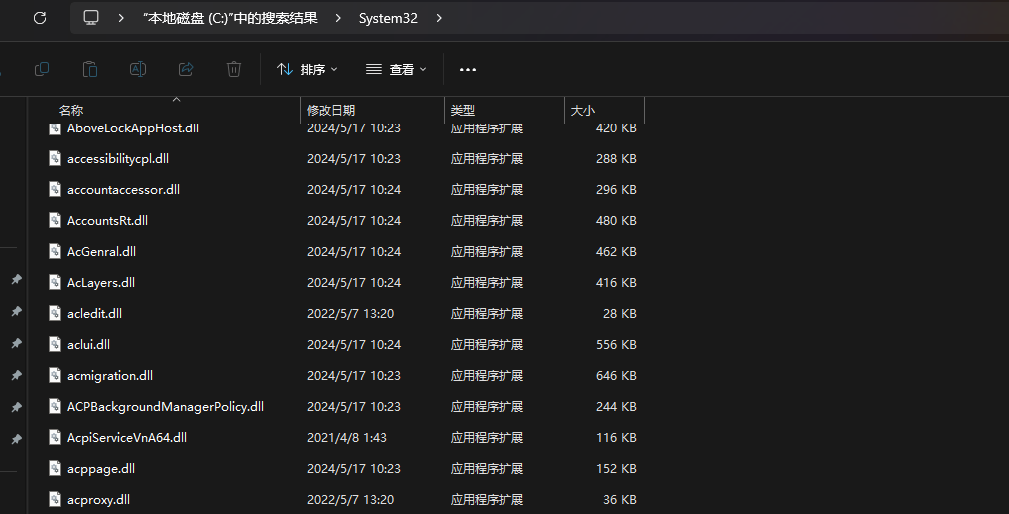
Task: Select the Rename icon in the toolbar
Action: [138, 69]
